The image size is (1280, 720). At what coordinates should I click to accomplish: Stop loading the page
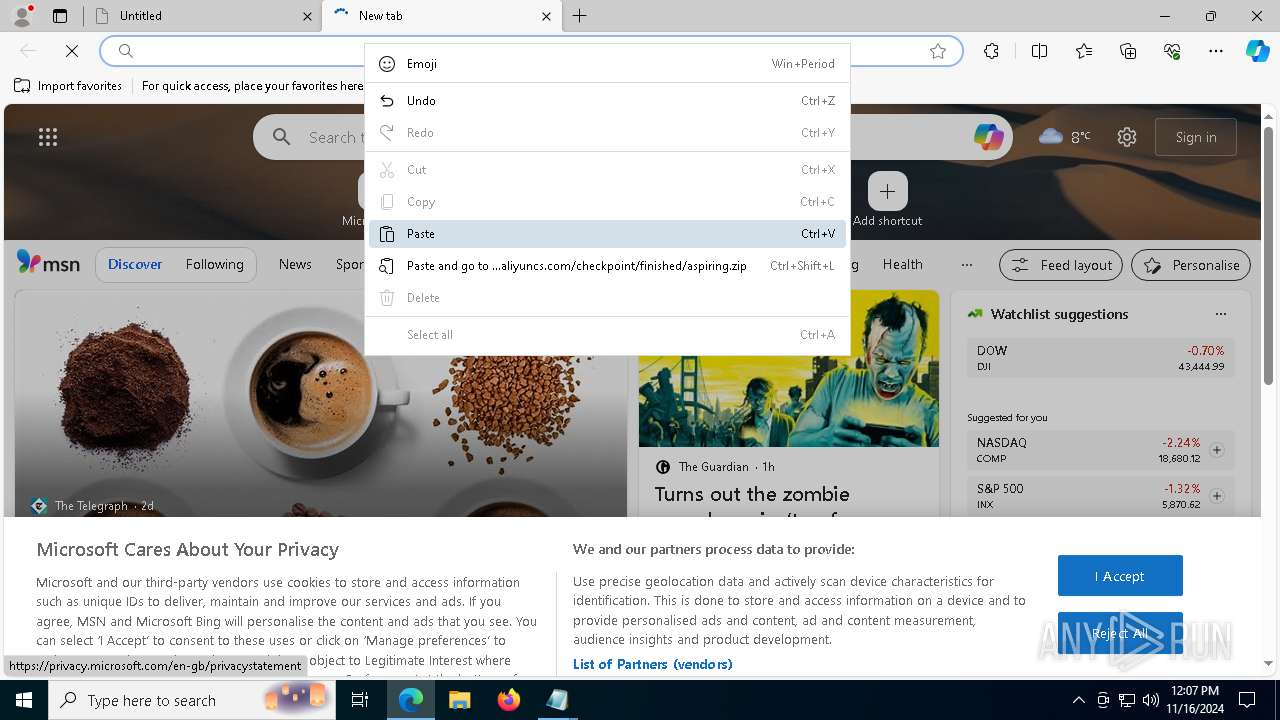pos(72,51)
